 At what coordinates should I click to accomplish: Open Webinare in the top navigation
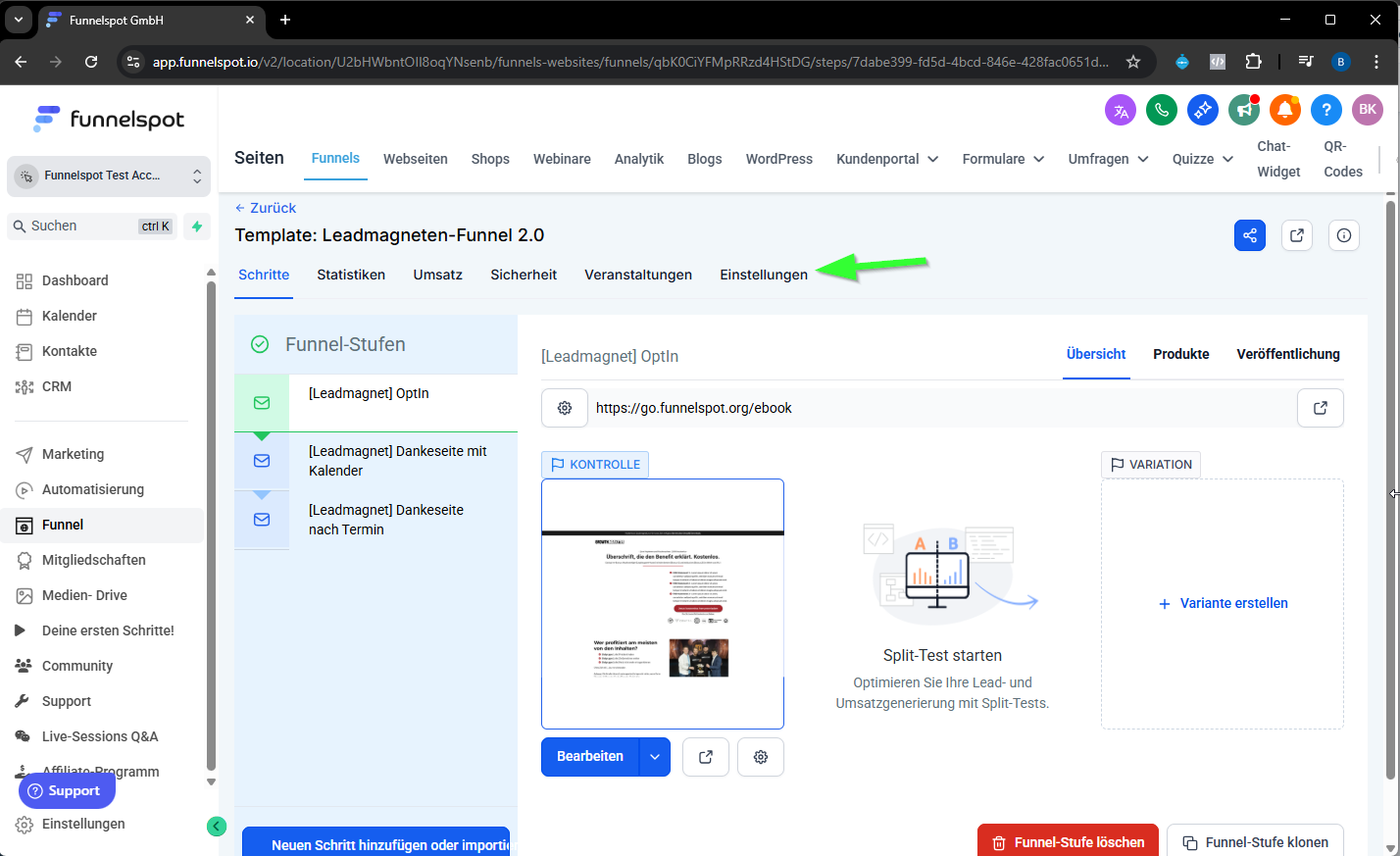pyautogui.click(x=562, y=159)
